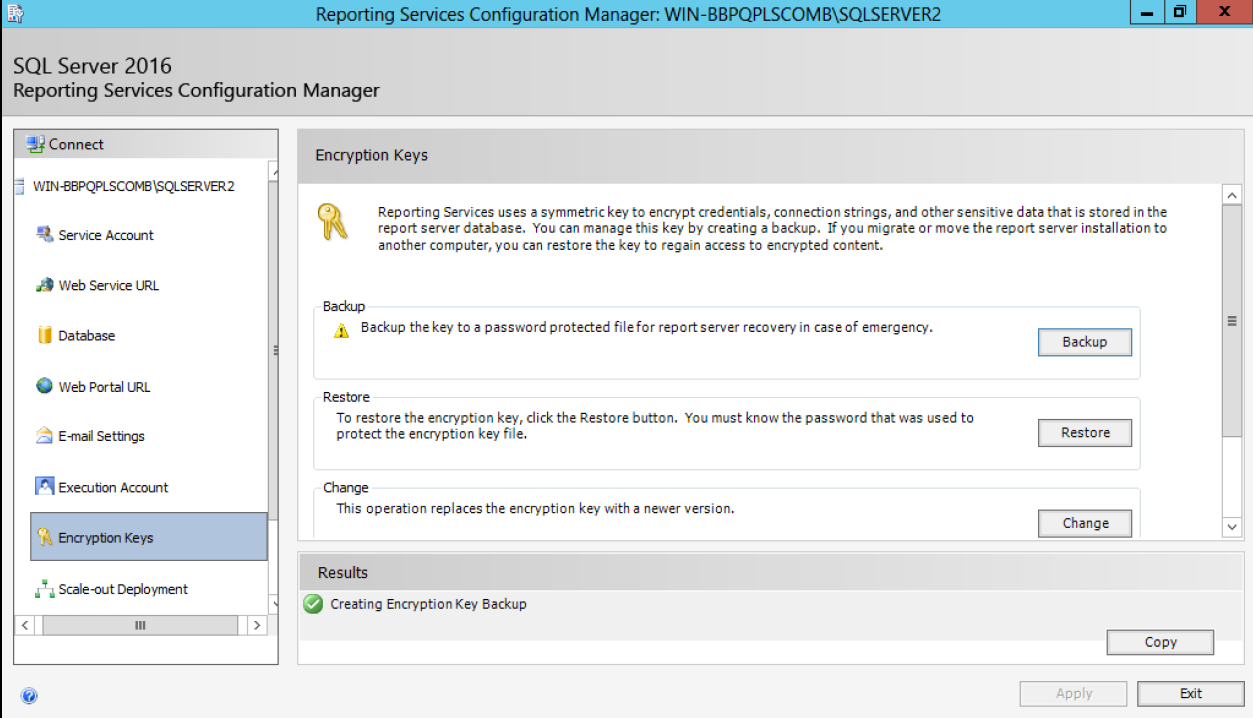This screenshot has width=1253, height=718.
Task: Click the server icon beside WIN-BBPQPLSCOMB\SQLSERVER2
Action: pyautogui.click(x=20, y=186)
